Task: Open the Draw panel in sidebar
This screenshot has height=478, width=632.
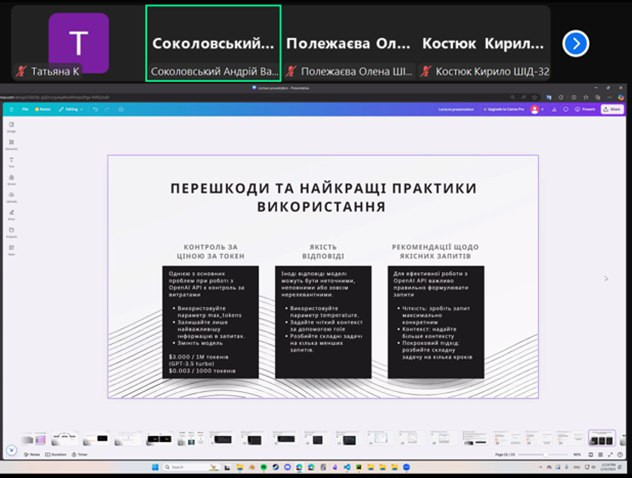Action: point(11,215)
